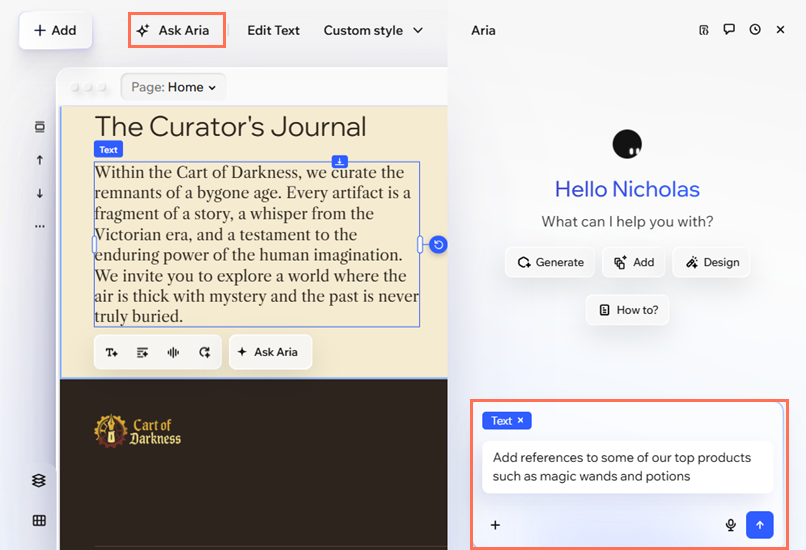Screen dimensions: 806x550
Task: Send the prompt with the blue arrow button
Action: point(760,525)
